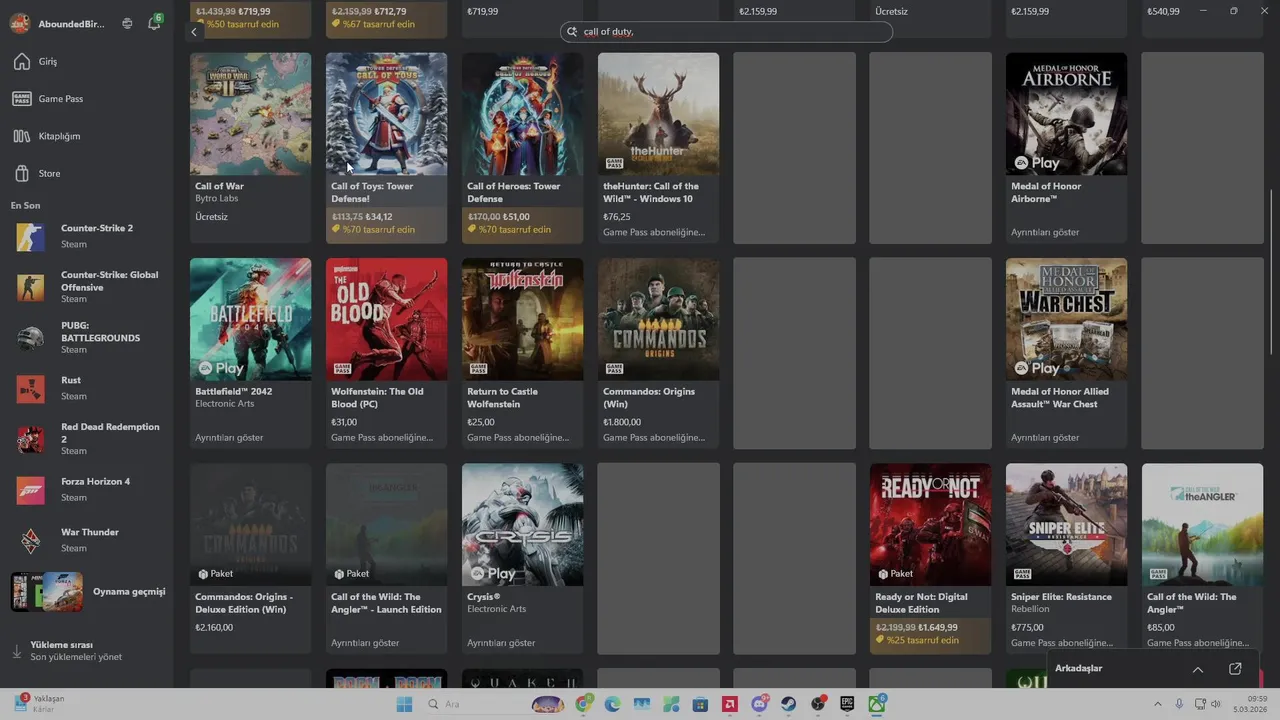Click the magnifier icon in the search box
This screenshot has height=720, width=1280.
pos(573,32)
